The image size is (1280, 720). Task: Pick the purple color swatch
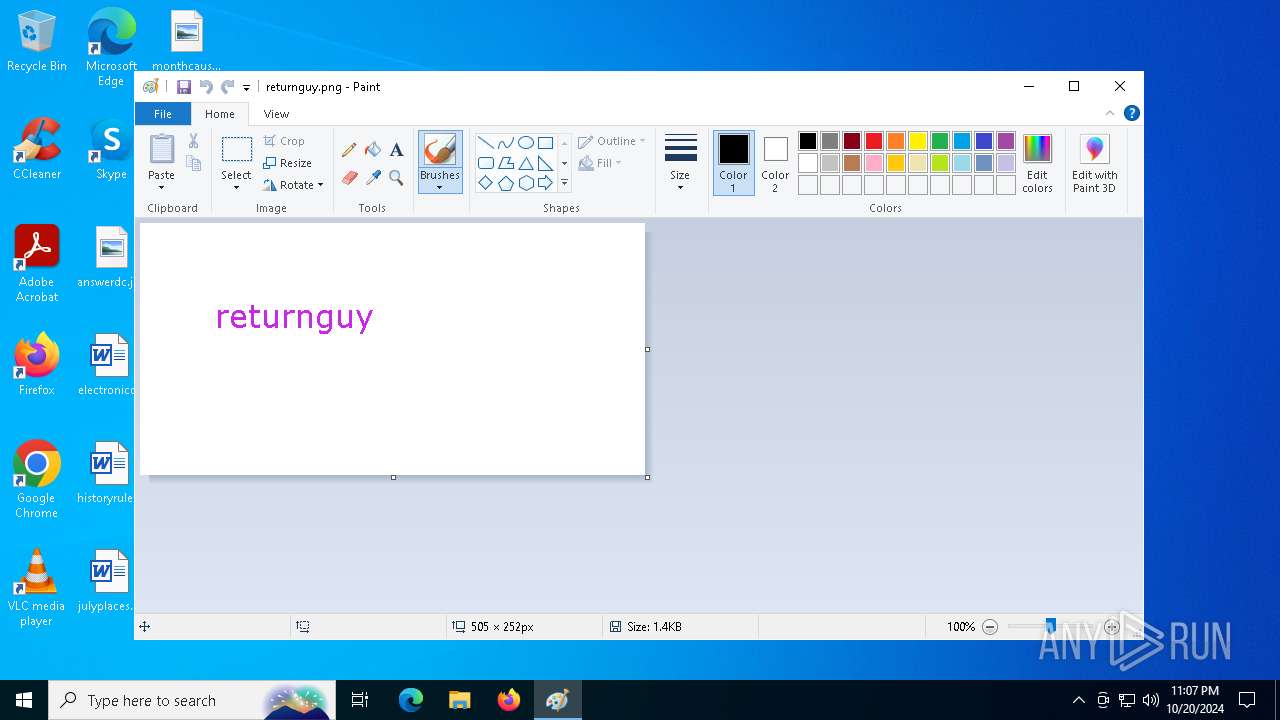[1006, 141]
